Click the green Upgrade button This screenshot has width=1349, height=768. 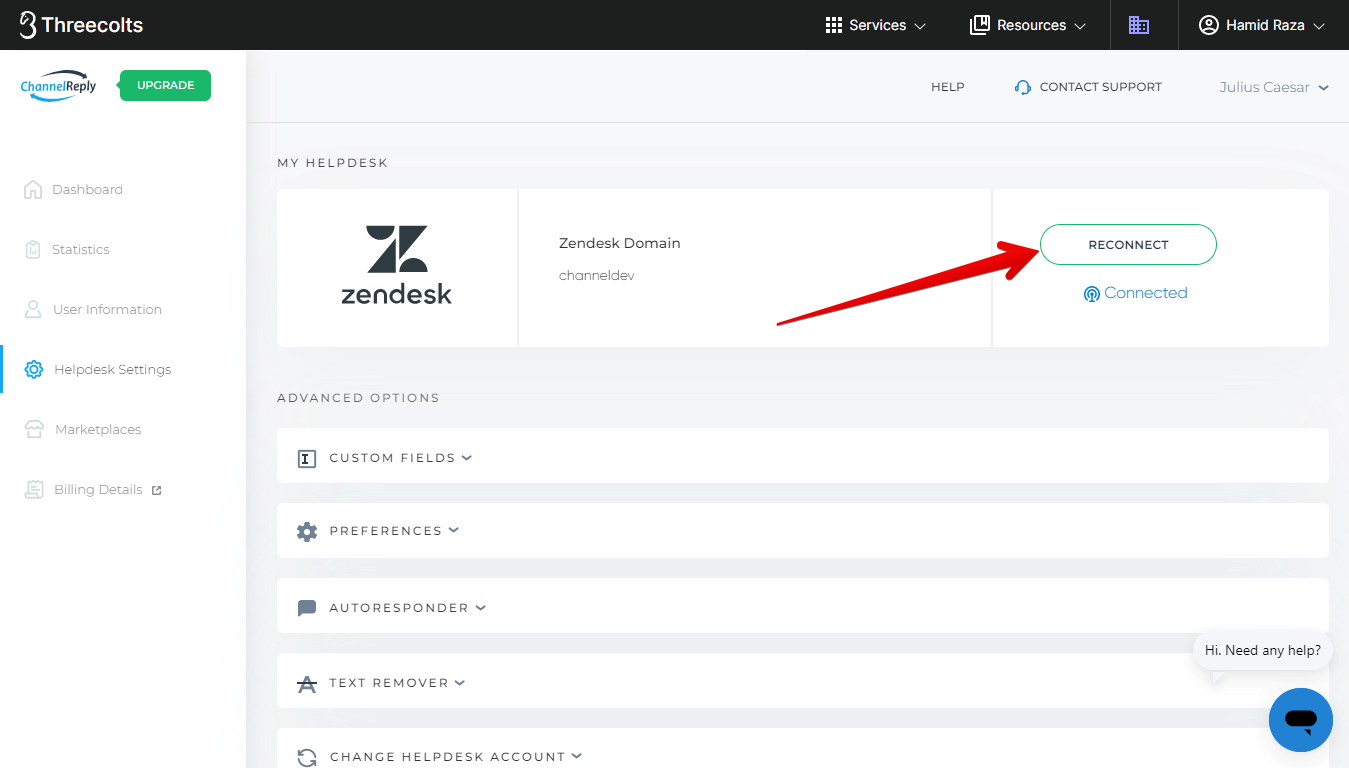pos(165,85)
